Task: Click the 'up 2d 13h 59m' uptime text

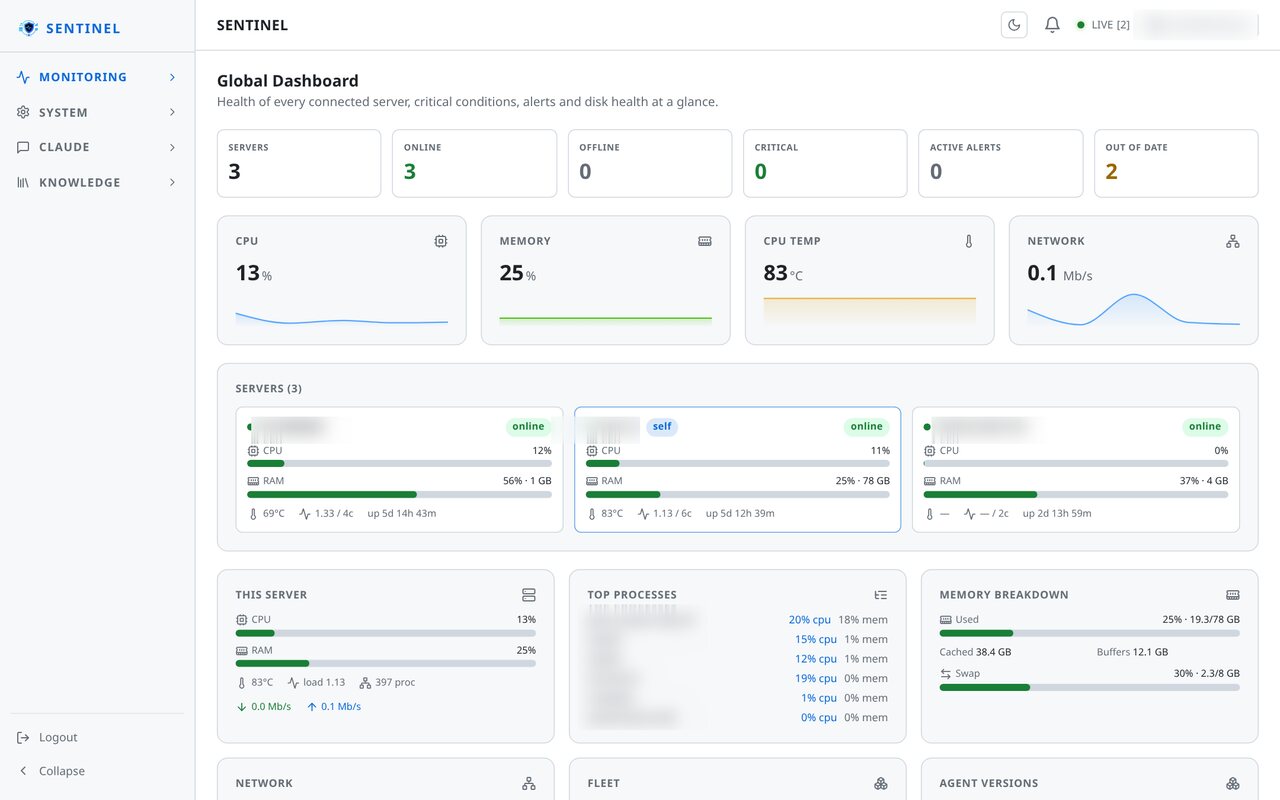Action: coord(1057,514)
